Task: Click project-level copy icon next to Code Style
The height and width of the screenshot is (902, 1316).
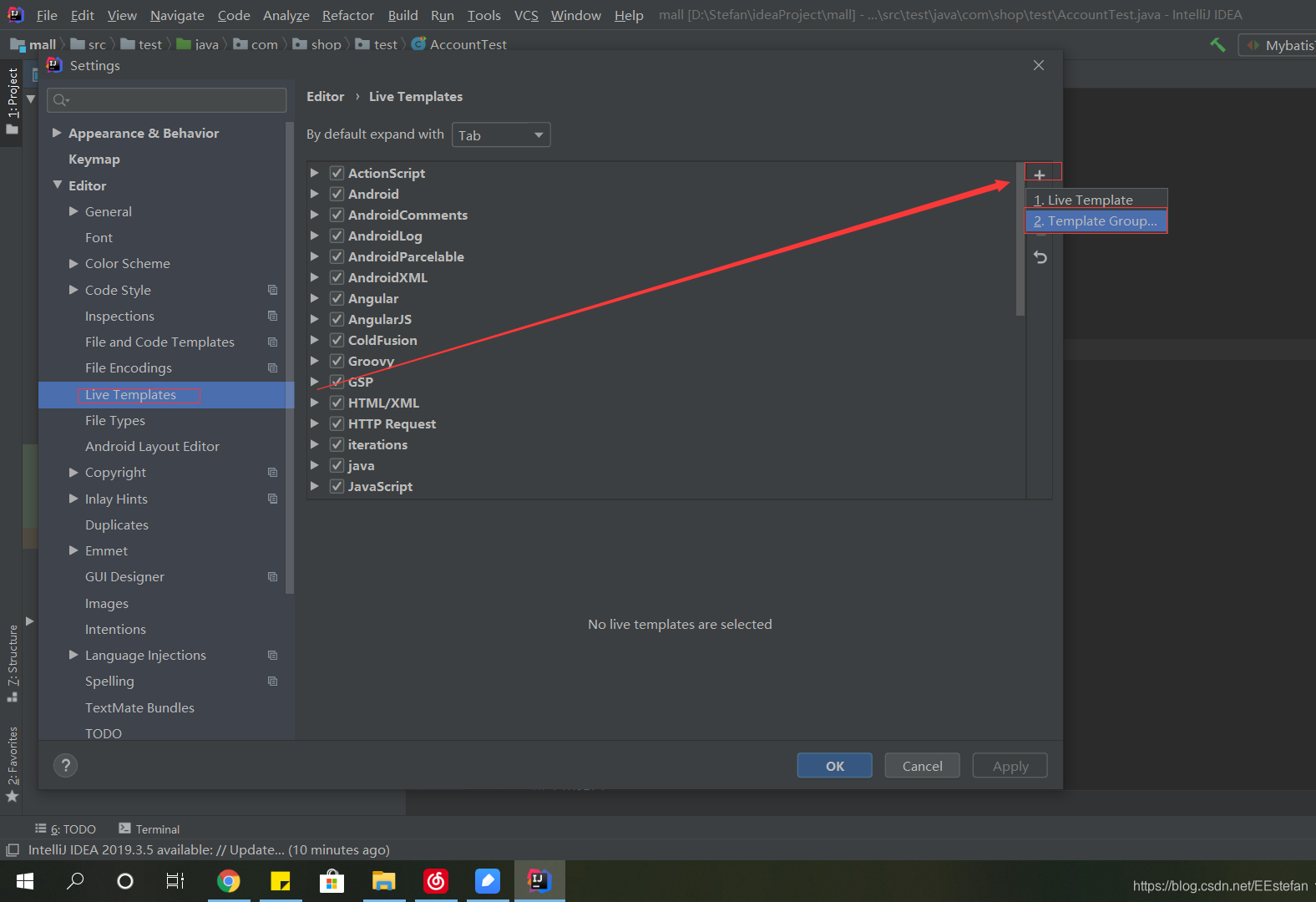Action: coord(272,290)
